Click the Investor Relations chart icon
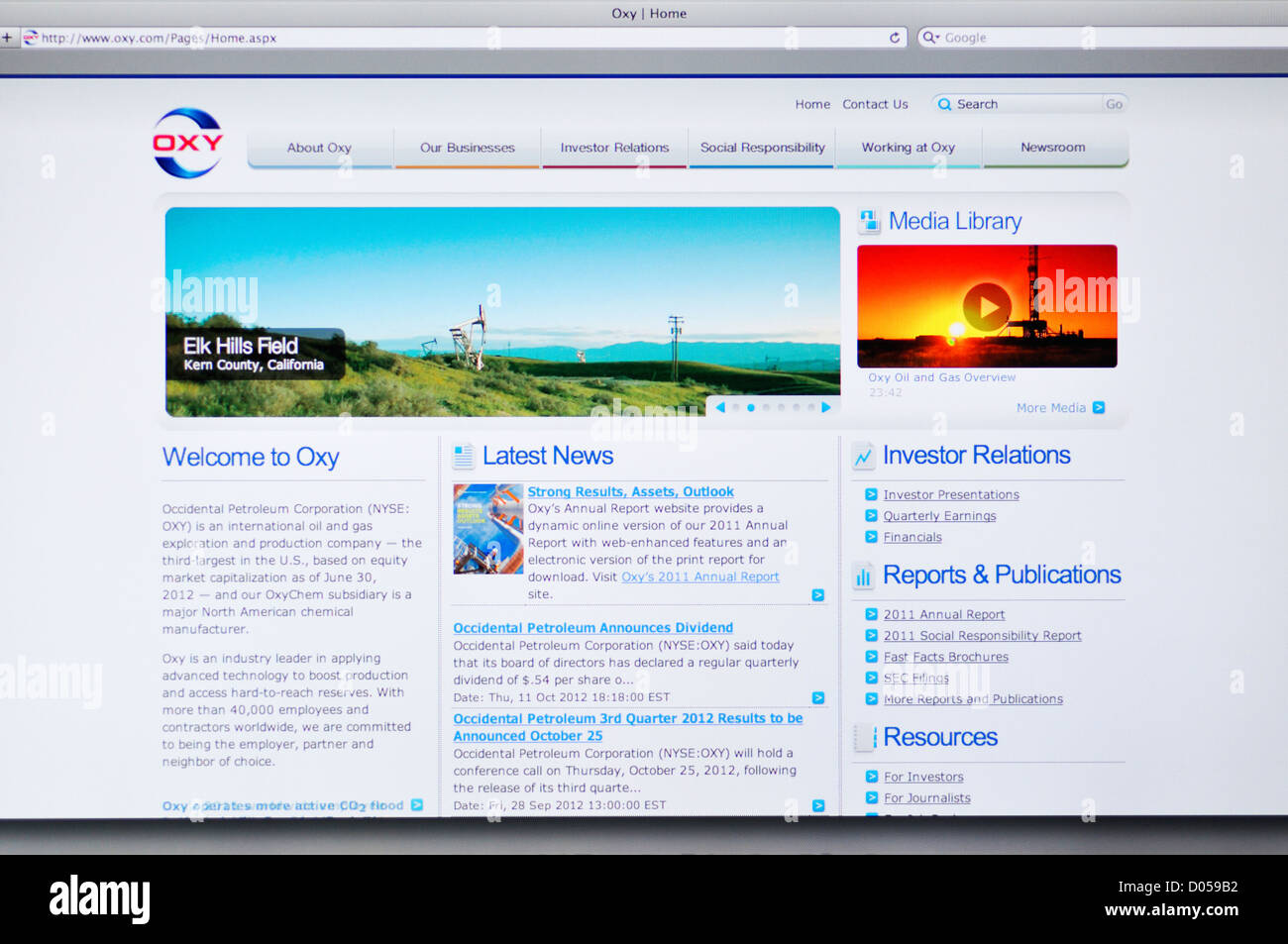Viewport: 1288px width, 944px height. pyautogui.click(x=863, y=456)
